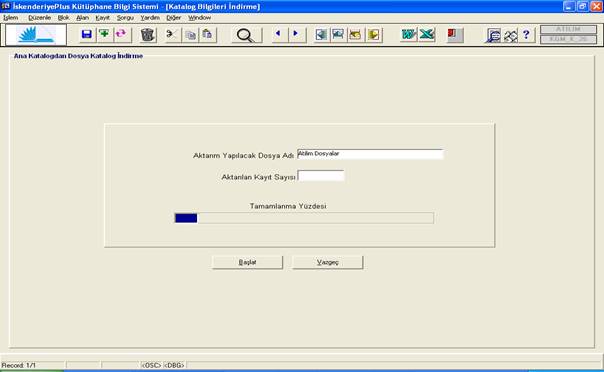This screenshot has width=604, height=372.
Task: Open the Diğer menu
Action: click(174, 18)
